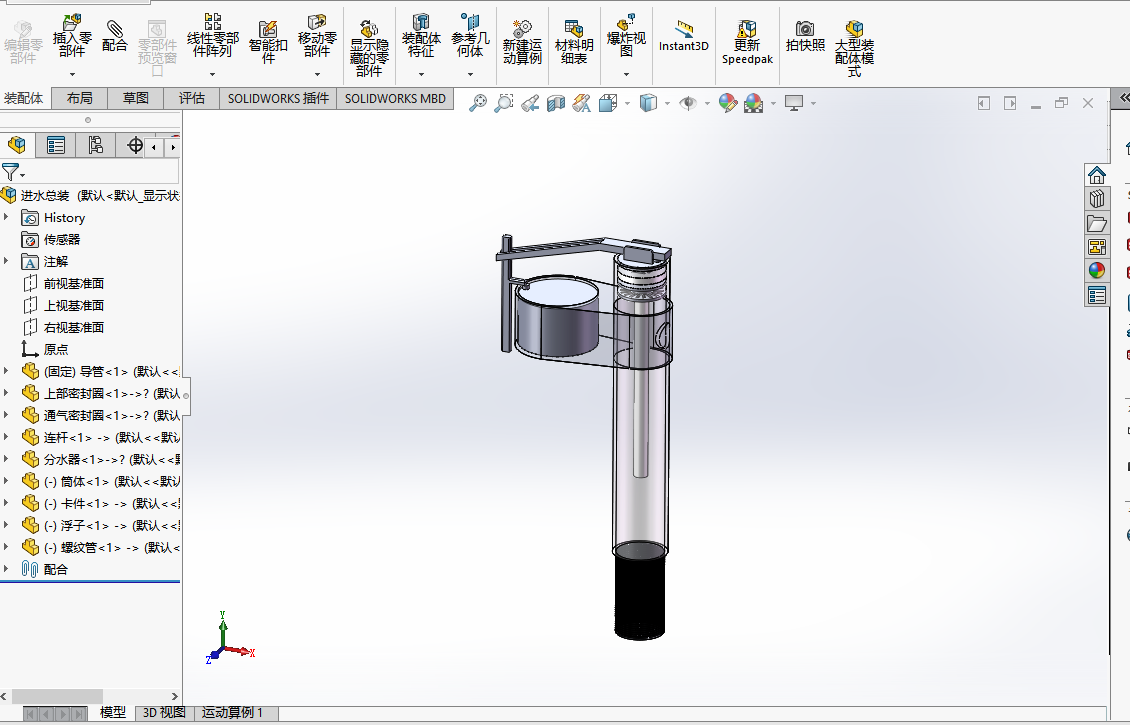Toggle Large Assembly Mode (大型装配体模式)

854,49
